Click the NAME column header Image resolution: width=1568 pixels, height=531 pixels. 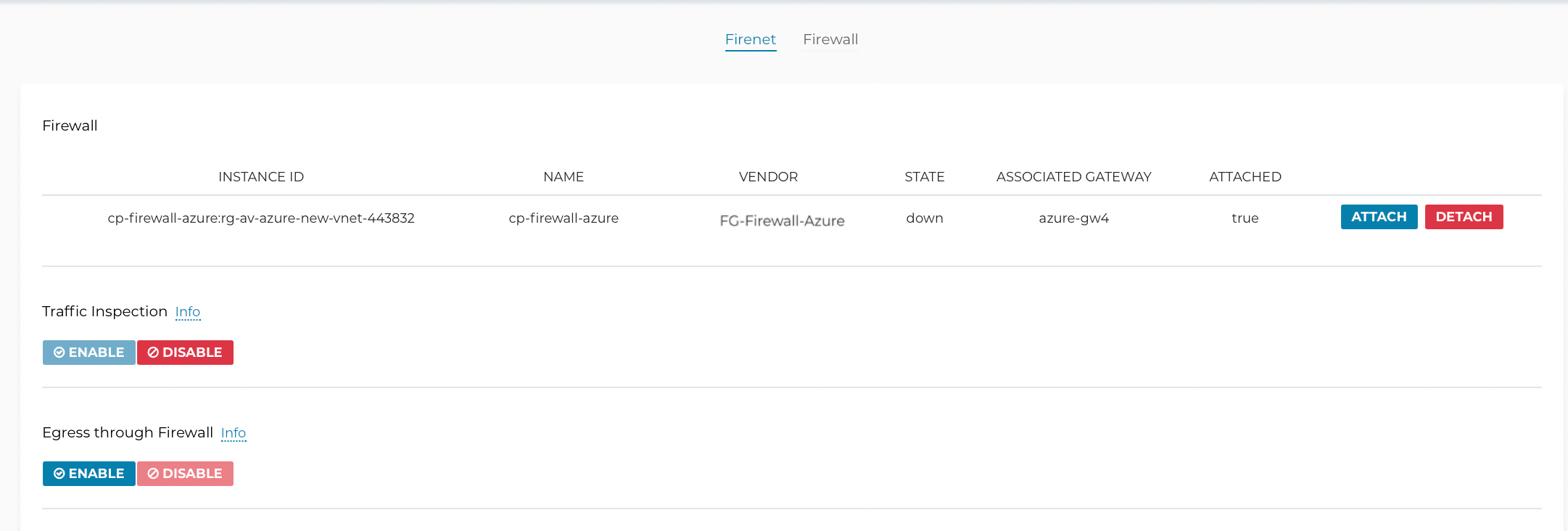[x=563, y=177]
